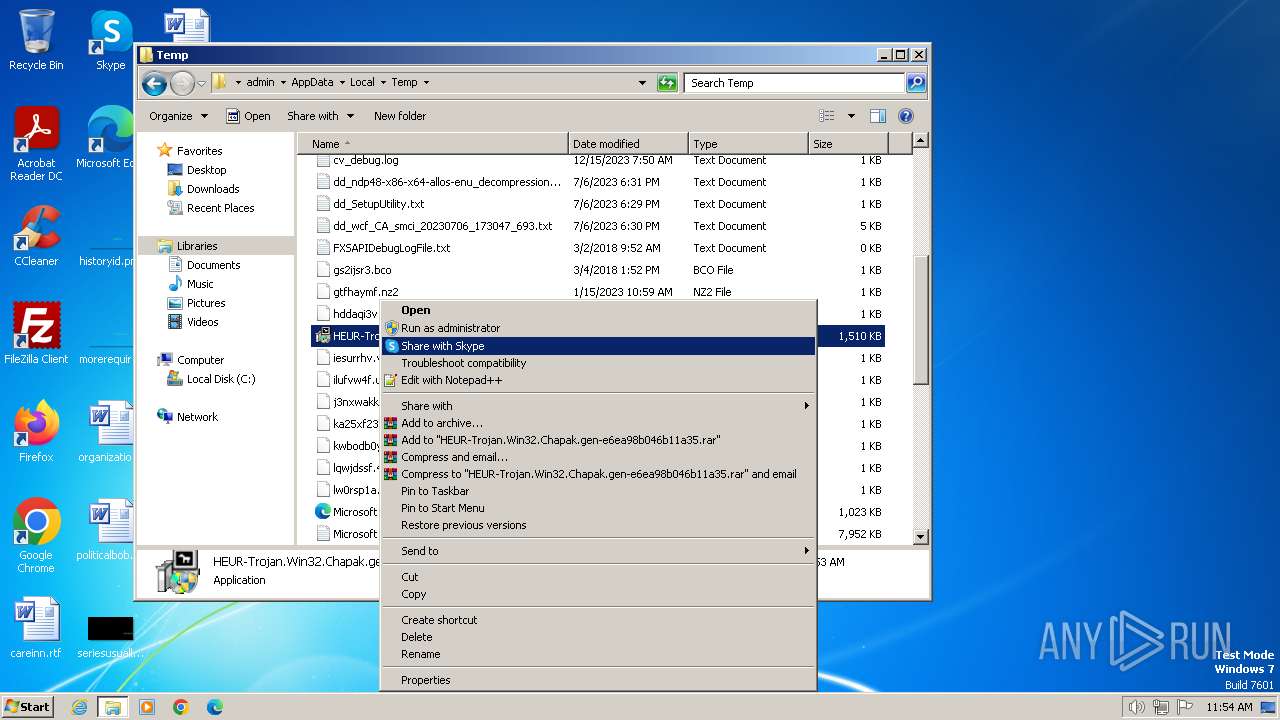Launch Acrobat Reader DC from the desktop

[36, 144]
